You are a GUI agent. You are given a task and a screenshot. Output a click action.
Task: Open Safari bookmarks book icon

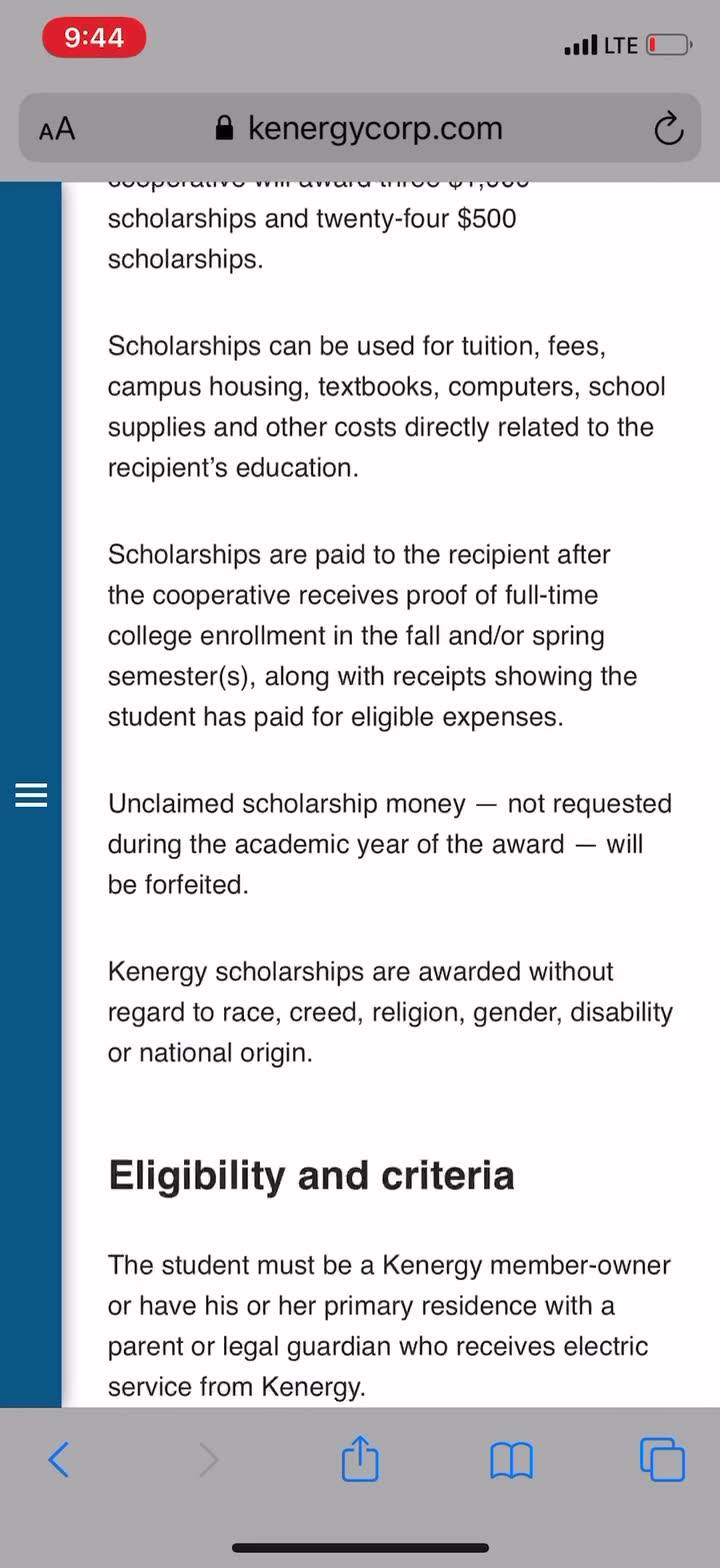click(511, 1461)
